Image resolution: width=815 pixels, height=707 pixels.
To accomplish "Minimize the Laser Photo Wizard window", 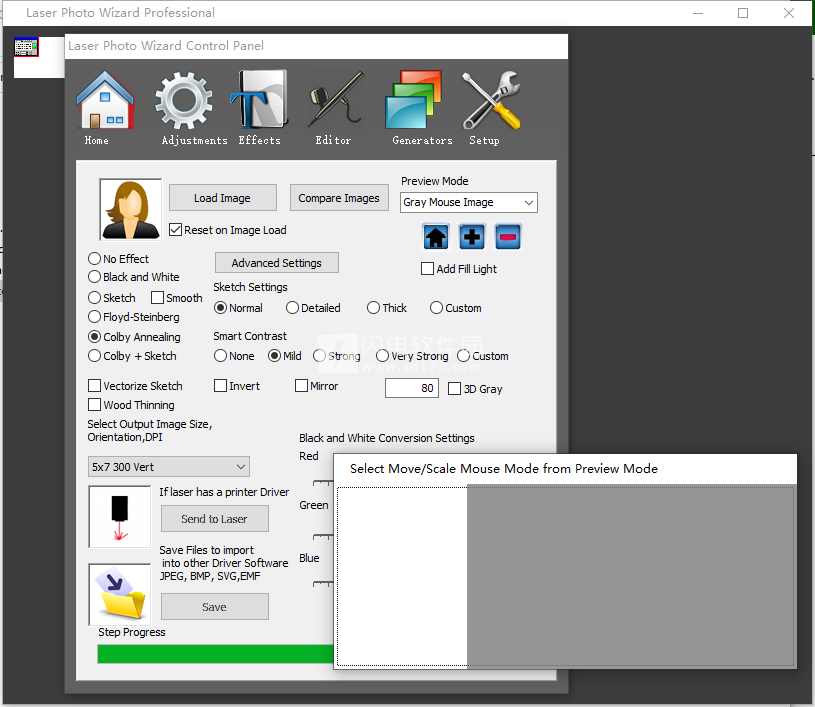I will [698, 13].
